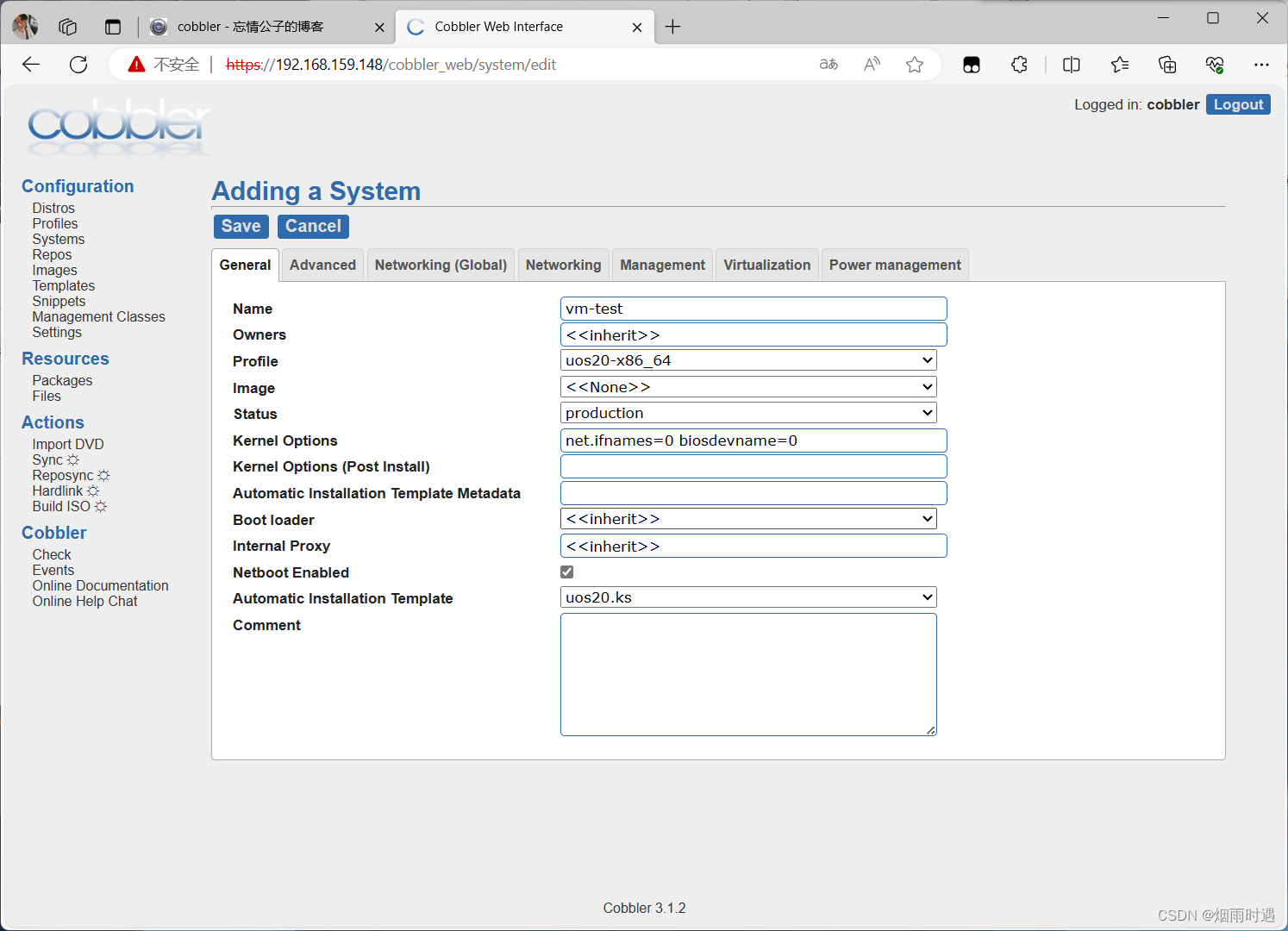
Task: Open the Status dropdown showing production
Action: coord(748,413)
